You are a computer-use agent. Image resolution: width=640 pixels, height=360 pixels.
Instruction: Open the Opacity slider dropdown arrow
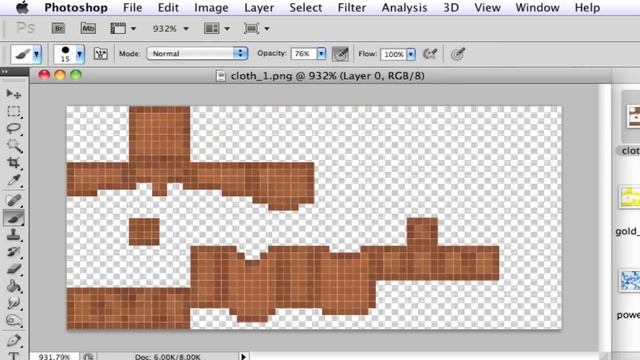pyautogui.click(x=321, y=54)
